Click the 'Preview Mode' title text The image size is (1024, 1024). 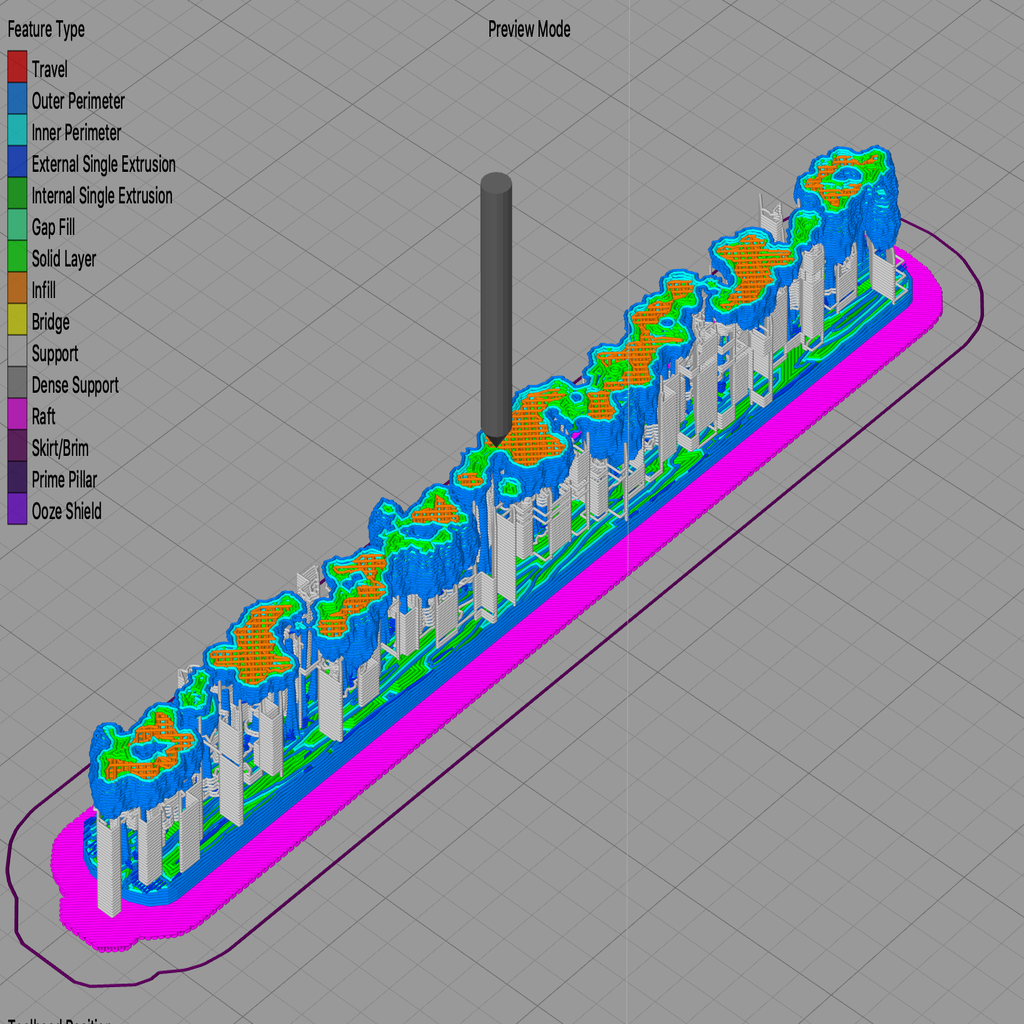(x=529, y=29)
